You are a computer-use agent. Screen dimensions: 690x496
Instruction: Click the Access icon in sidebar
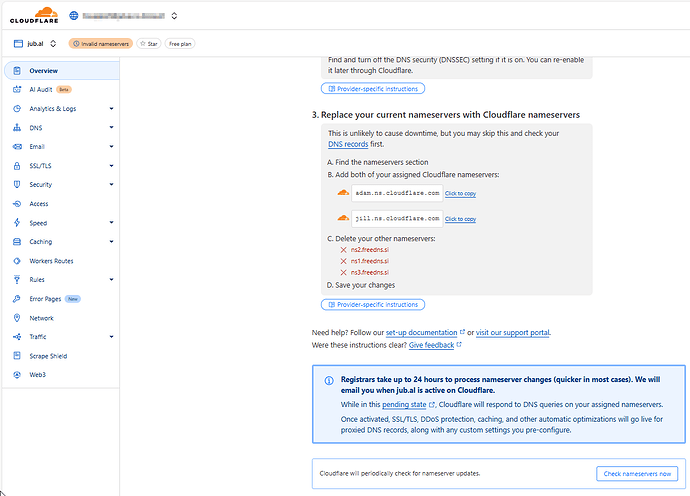pos(17,204)
